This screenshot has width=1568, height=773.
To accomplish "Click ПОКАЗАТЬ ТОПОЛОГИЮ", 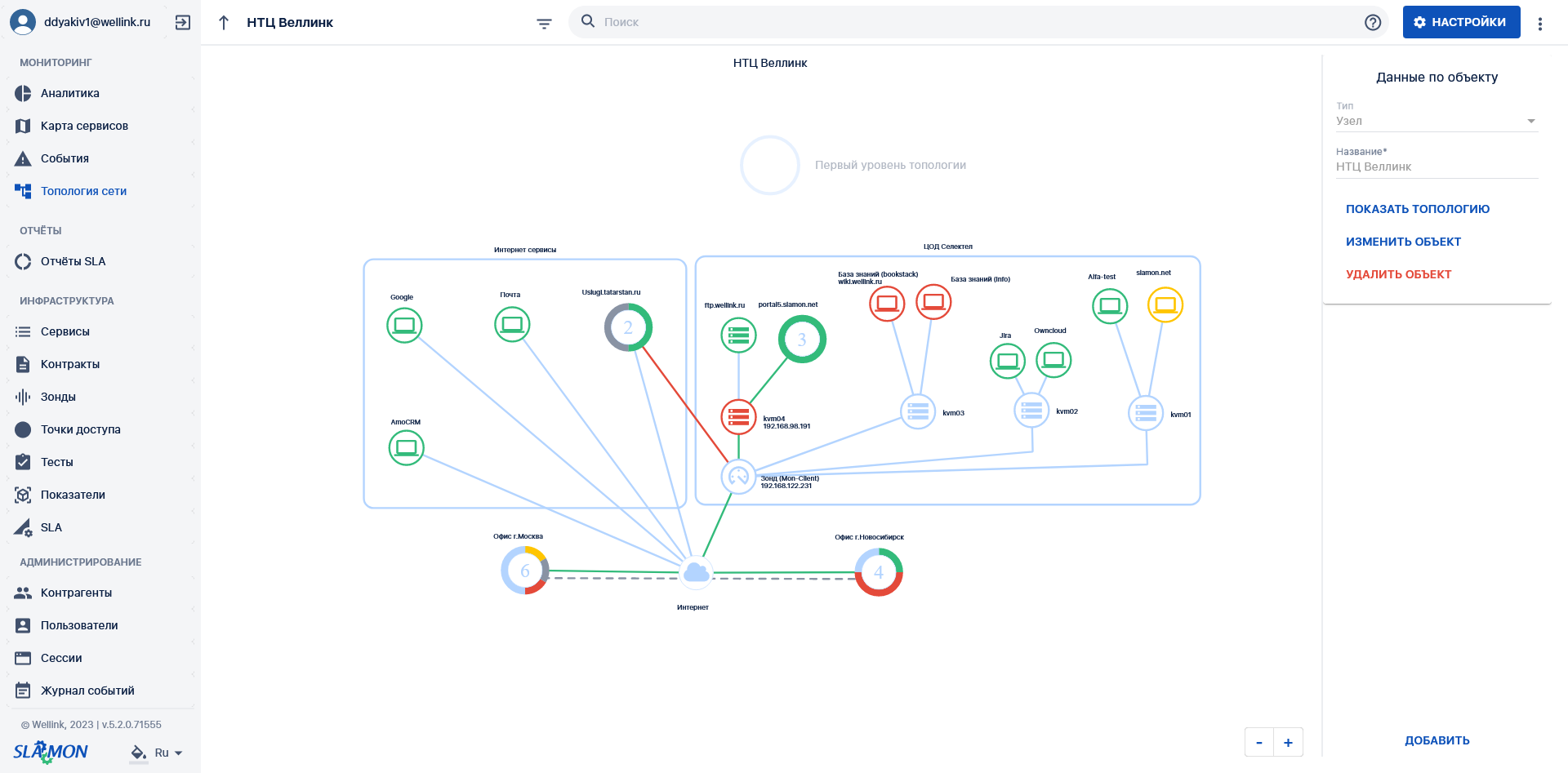I will pos(1418,209).
